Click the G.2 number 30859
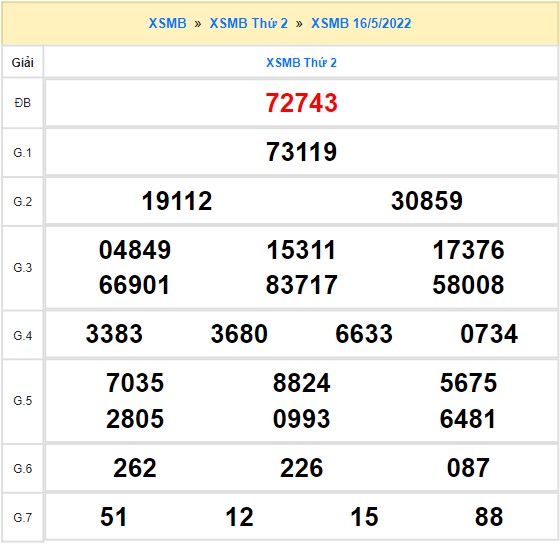The image size is (560, 544). pyautogui.click(x=427, y=201)
